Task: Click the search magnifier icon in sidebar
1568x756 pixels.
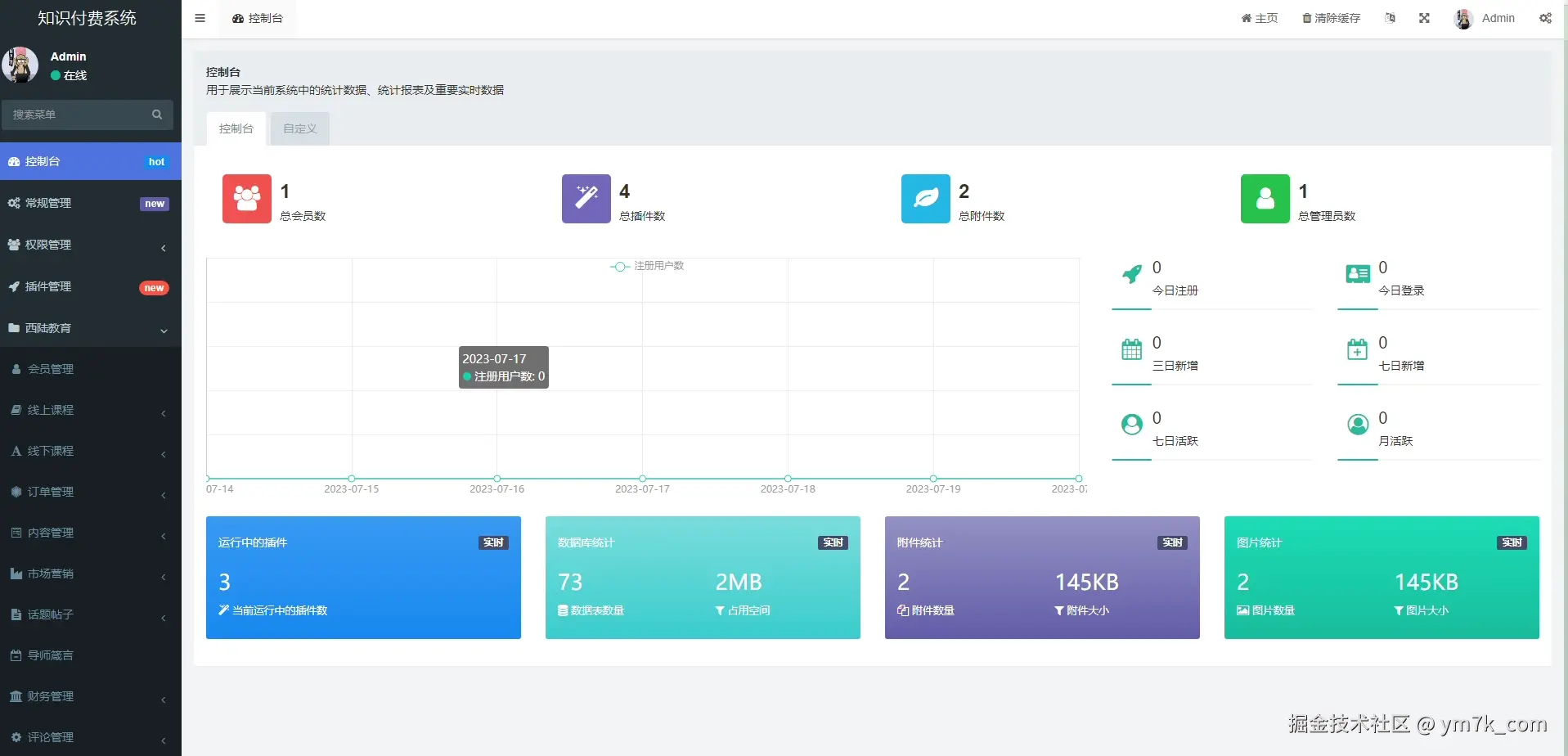Action: tap(157, 115)
